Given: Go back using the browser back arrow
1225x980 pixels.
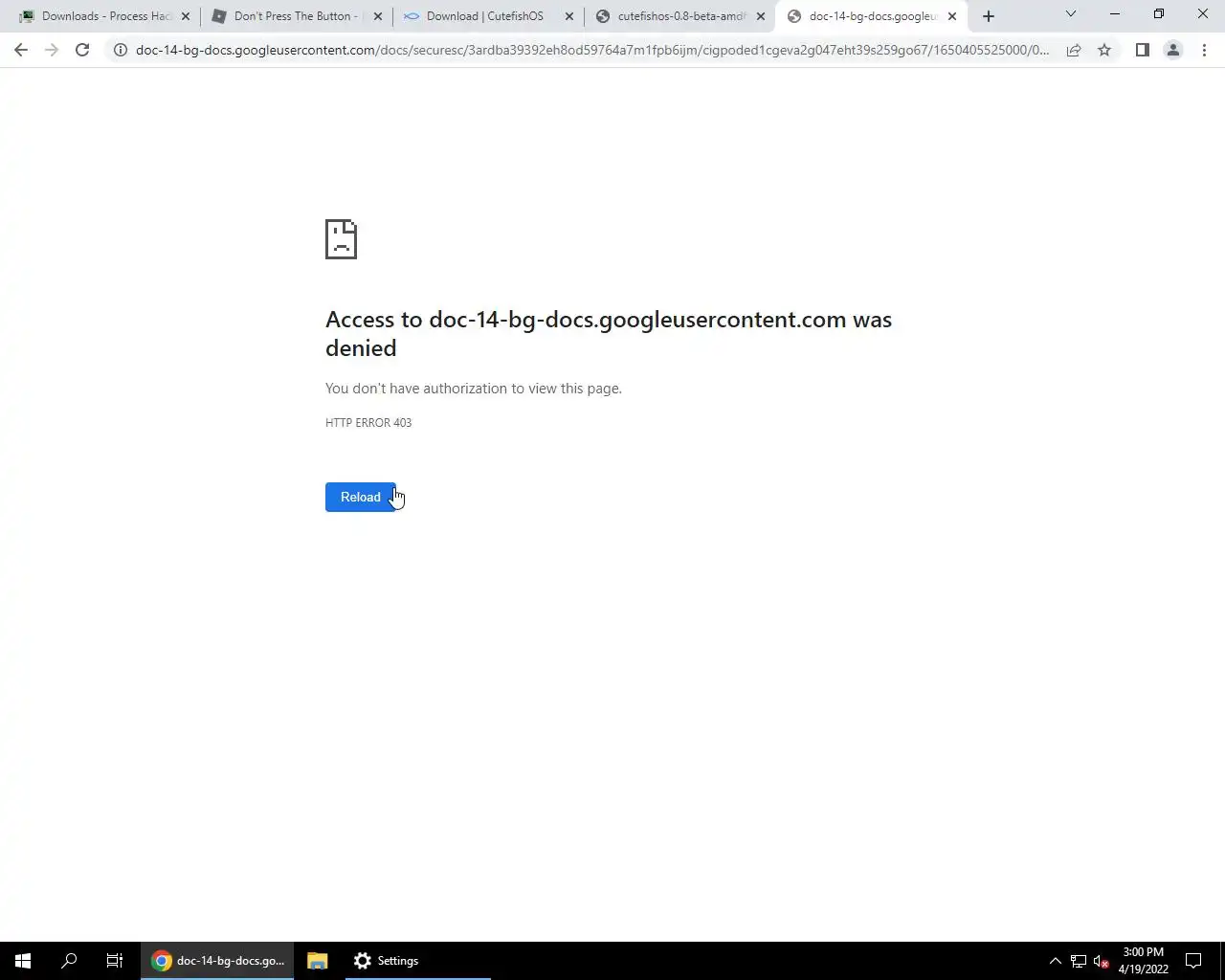Looking at the screenshot, I should click(21, 50).
